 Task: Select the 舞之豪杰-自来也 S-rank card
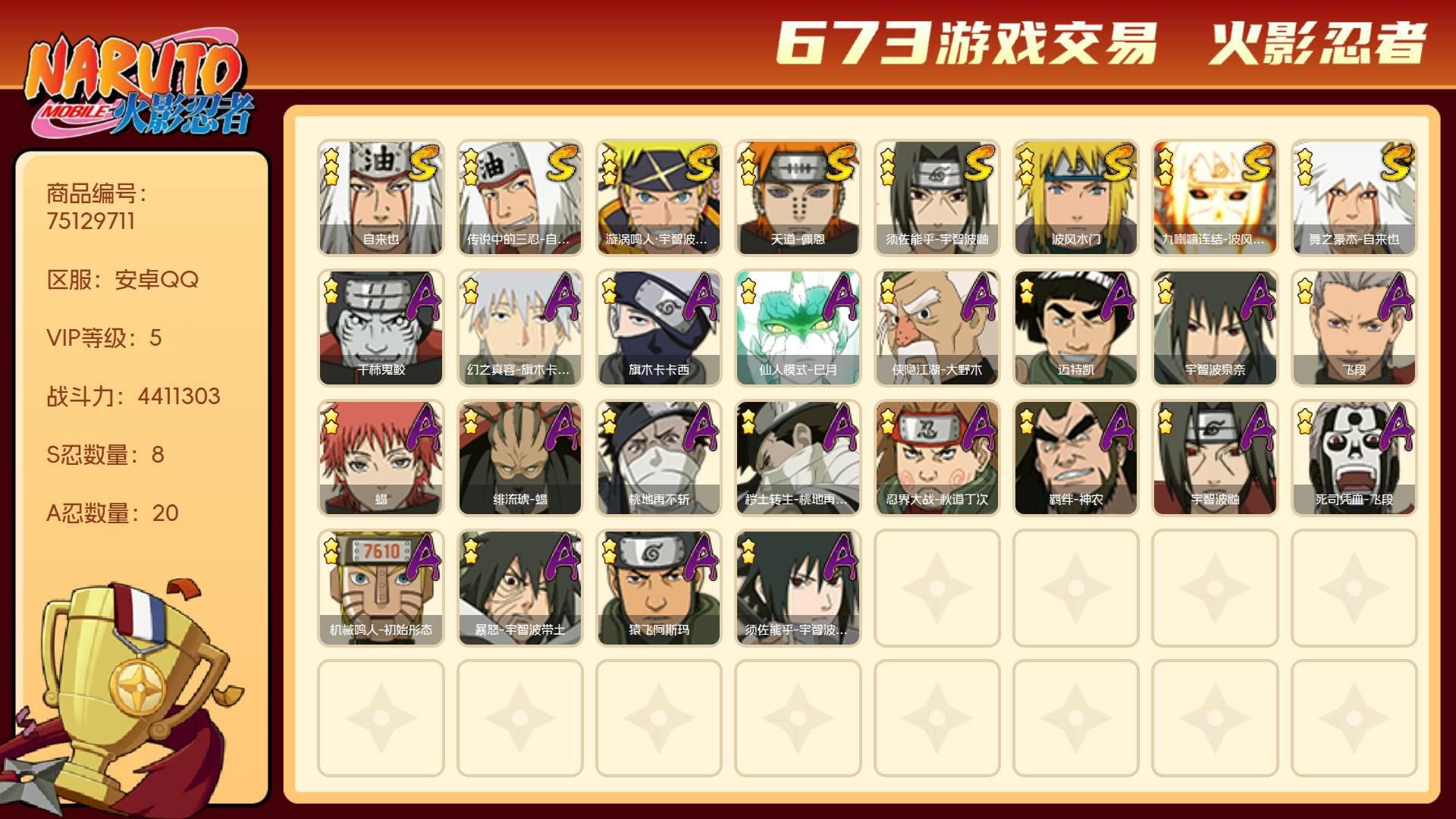coord(1354,197)
